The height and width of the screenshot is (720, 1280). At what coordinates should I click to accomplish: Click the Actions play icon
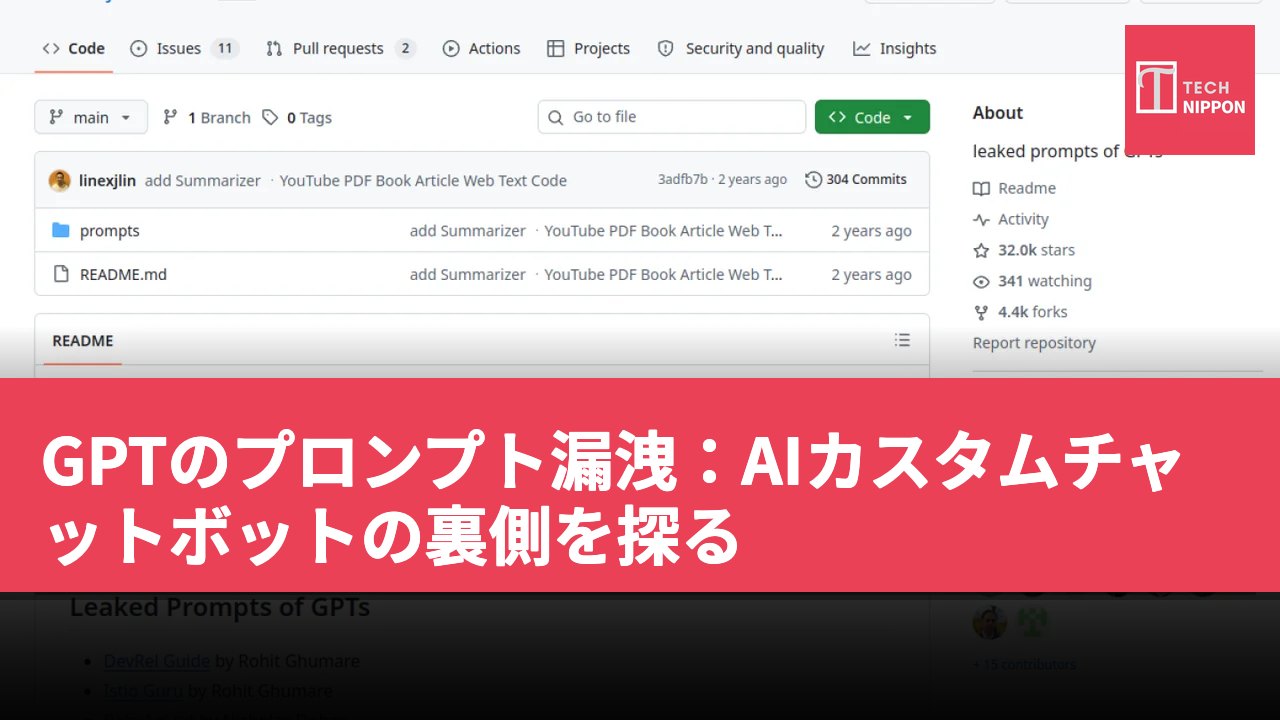[451, 48]
